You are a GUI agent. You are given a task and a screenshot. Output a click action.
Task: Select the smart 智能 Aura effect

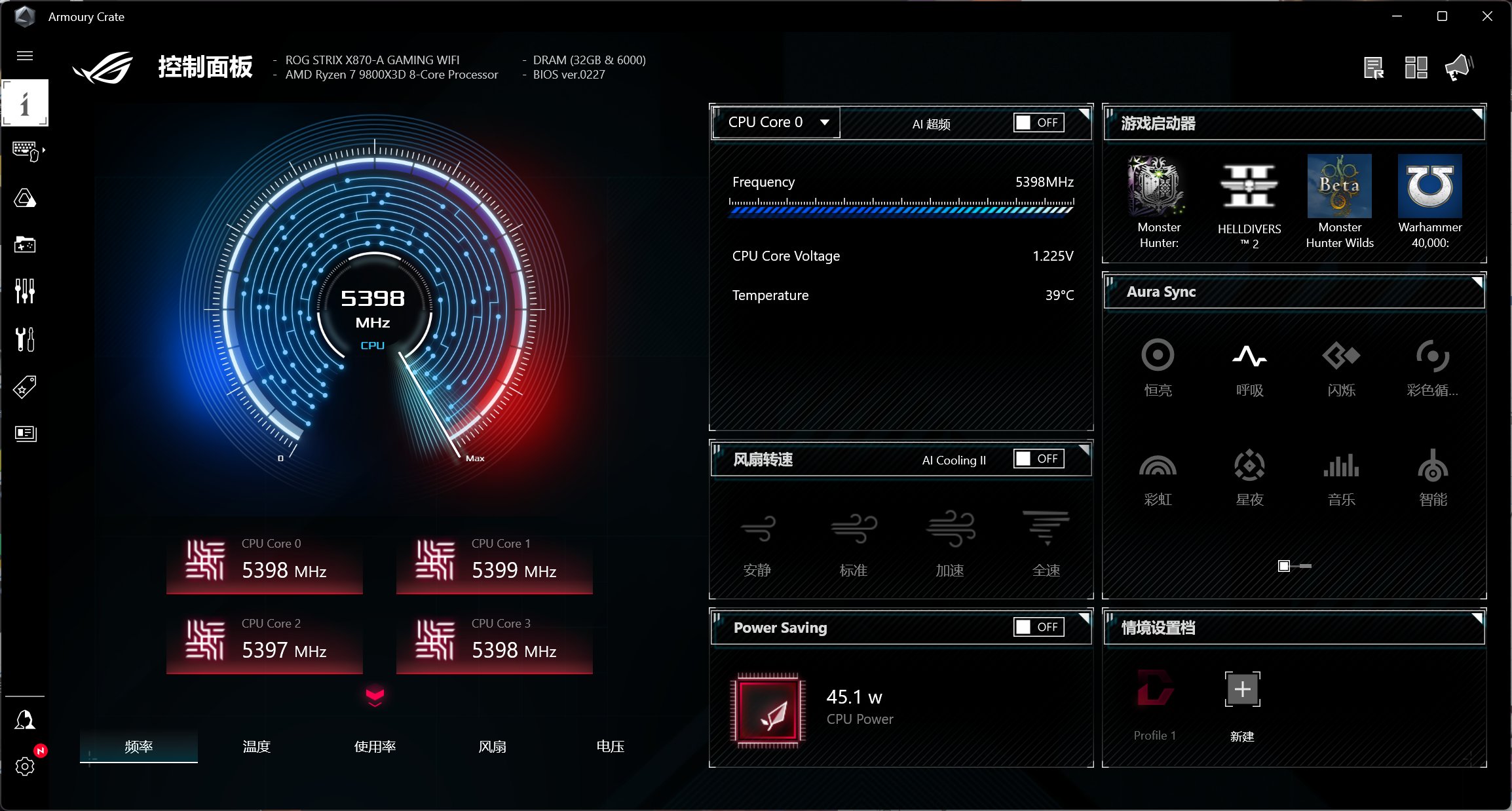coord(1433,478)
